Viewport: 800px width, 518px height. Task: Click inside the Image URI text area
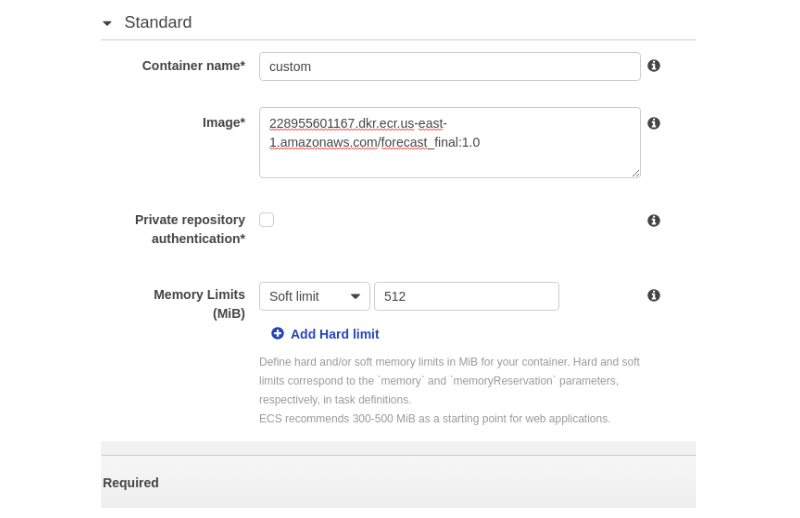(449, 142)
